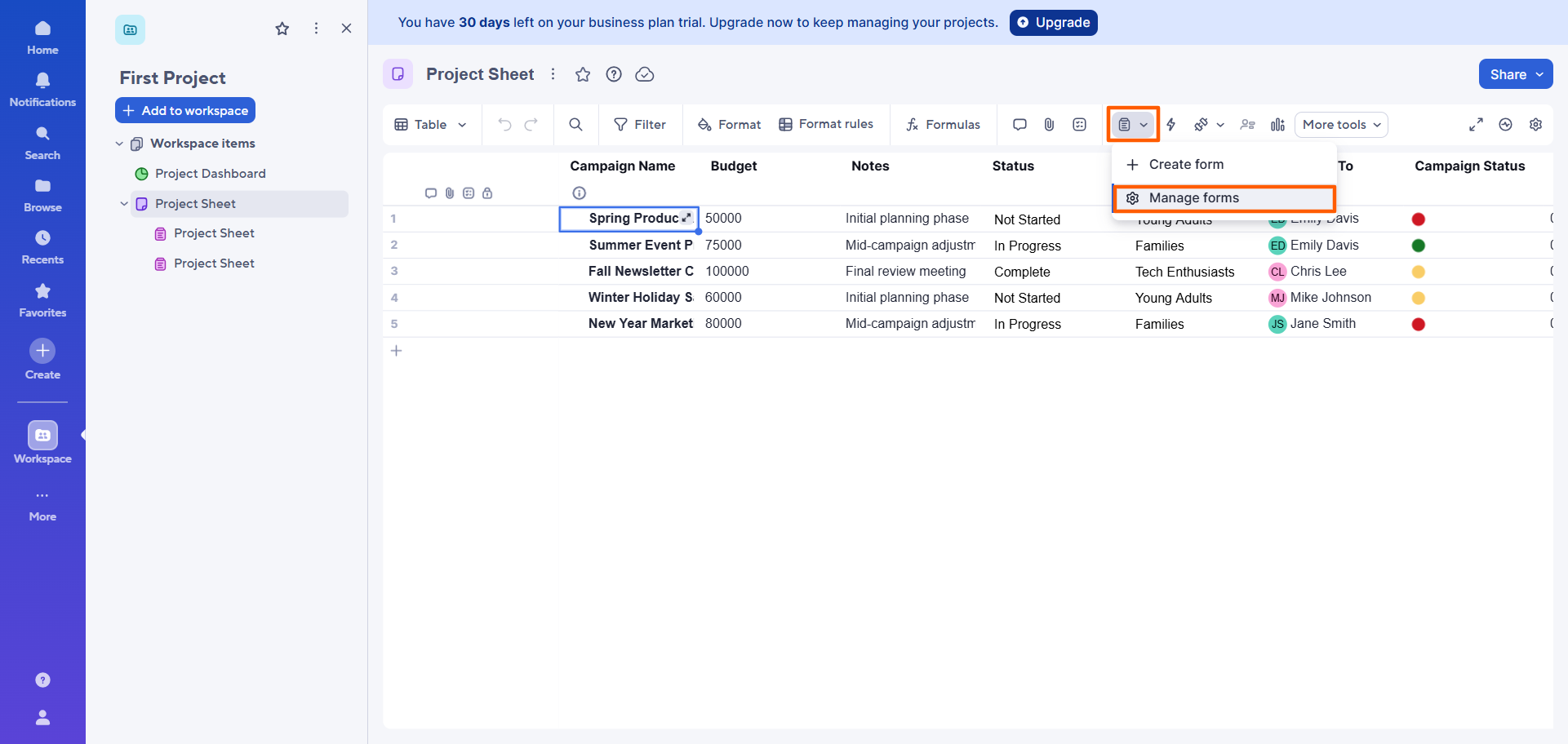Open the Filter tool

(x=640, y=125)
